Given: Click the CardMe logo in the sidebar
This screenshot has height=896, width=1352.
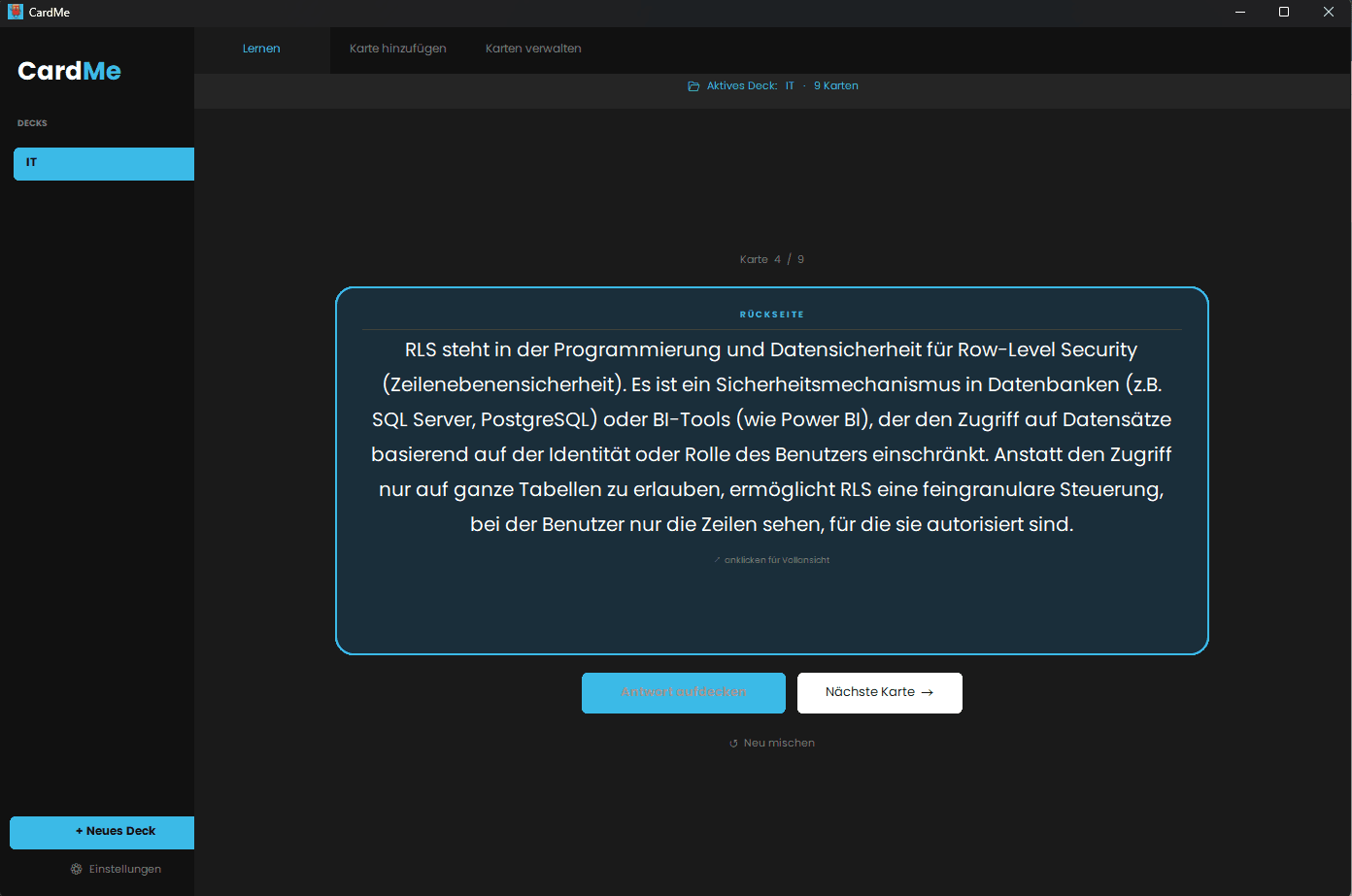Looking at the screenshot, I should point(68,70).
